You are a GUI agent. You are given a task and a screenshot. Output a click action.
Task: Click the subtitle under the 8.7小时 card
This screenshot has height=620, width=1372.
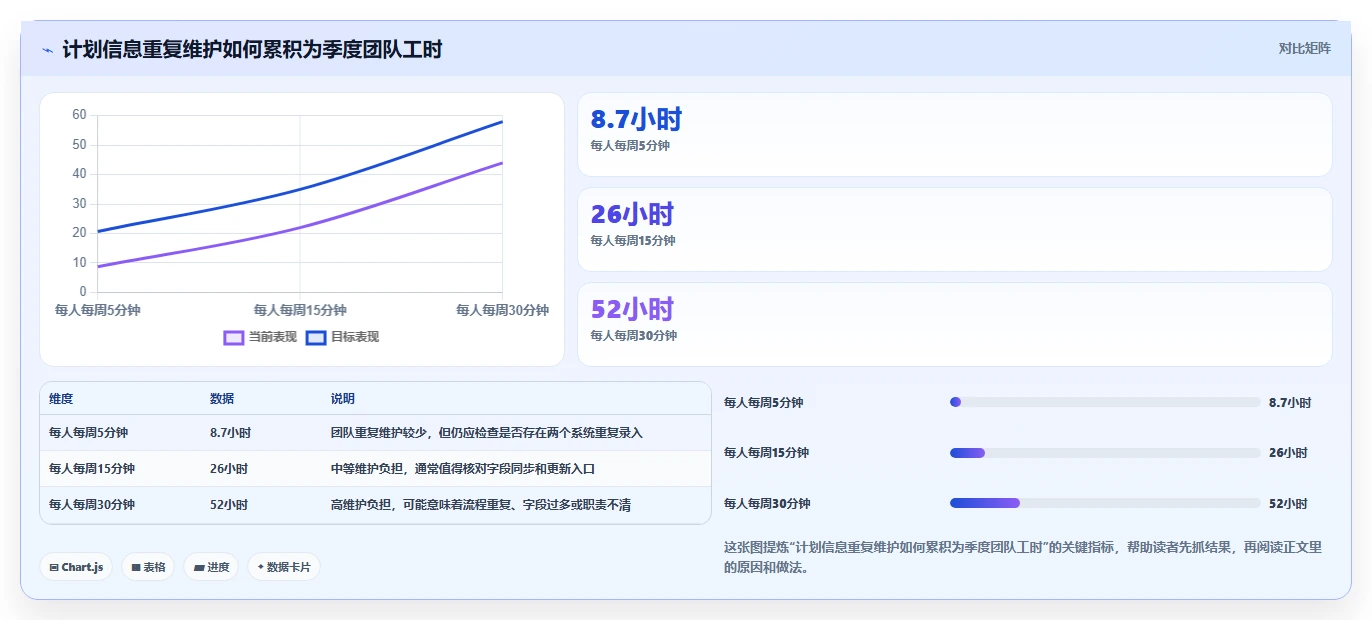(x=630, y=146)
